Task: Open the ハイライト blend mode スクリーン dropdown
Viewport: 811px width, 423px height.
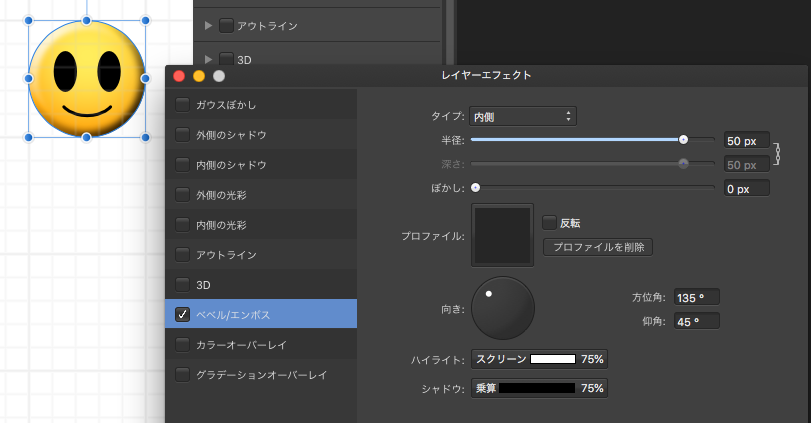Action: click(x=501, y=359)
